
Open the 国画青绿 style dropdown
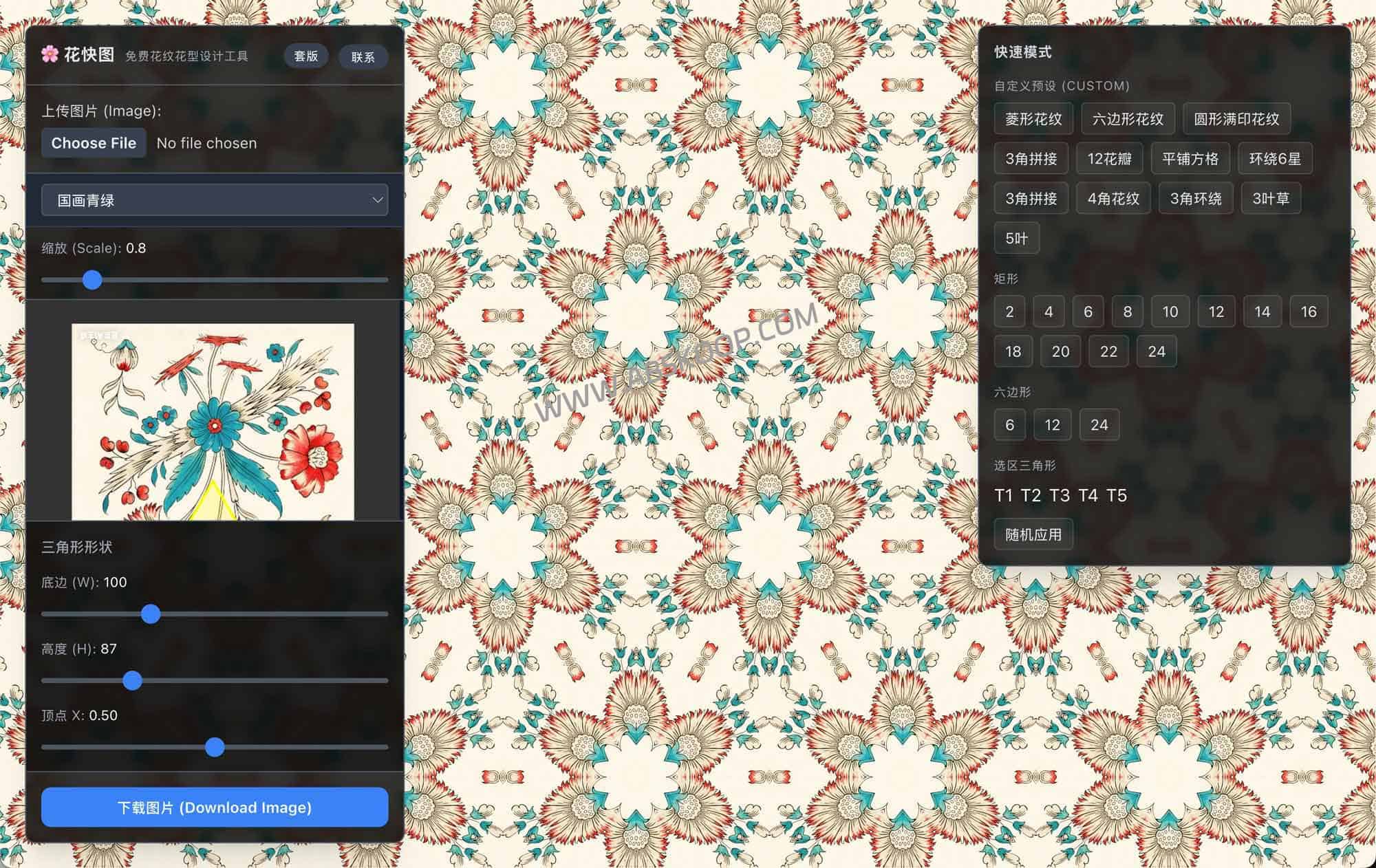point(215,200)
